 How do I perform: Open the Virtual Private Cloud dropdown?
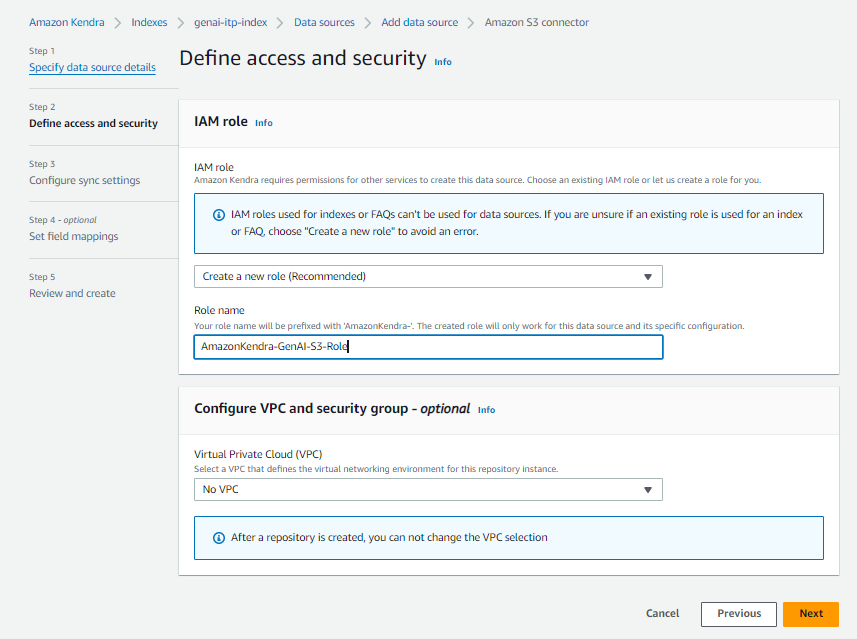point(427,490)
